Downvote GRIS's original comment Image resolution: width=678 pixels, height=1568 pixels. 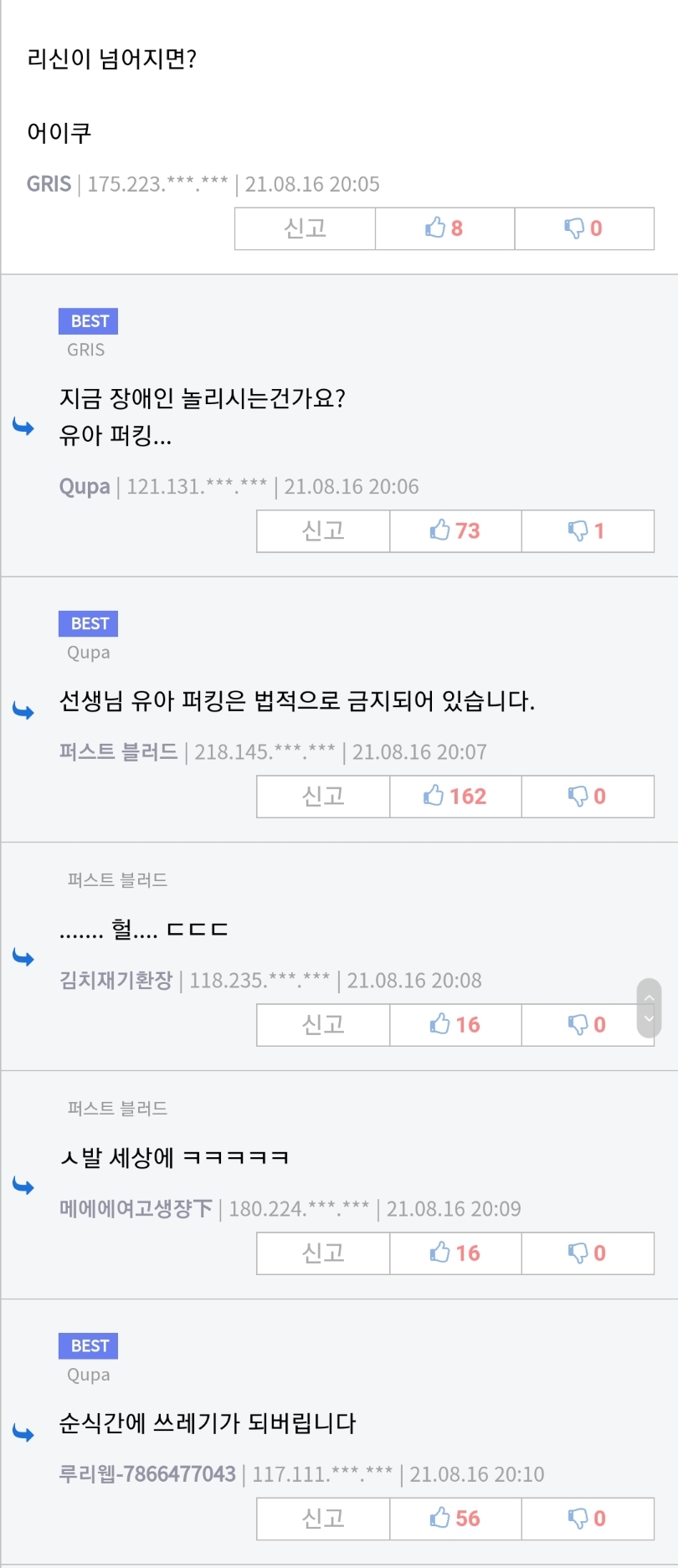[583, 228]
